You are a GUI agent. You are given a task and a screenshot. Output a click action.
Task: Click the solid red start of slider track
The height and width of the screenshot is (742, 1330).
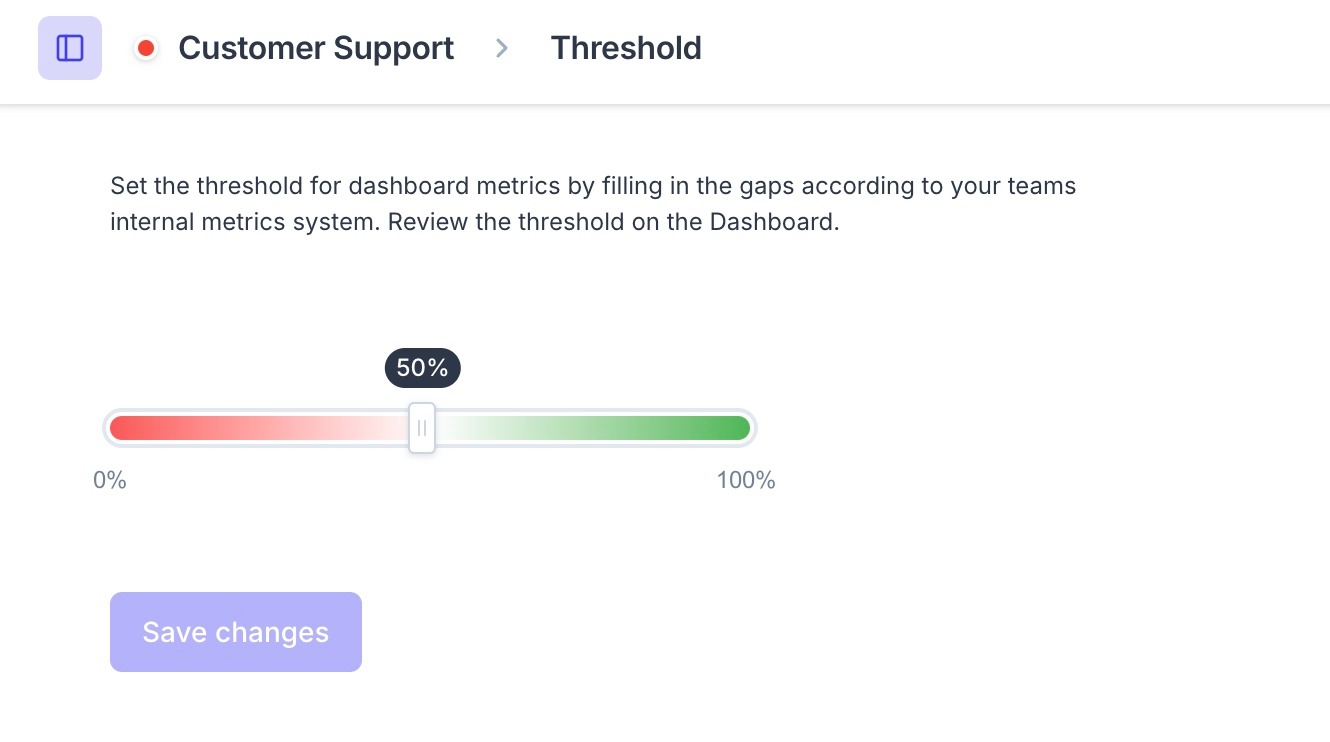click(125, 428)
